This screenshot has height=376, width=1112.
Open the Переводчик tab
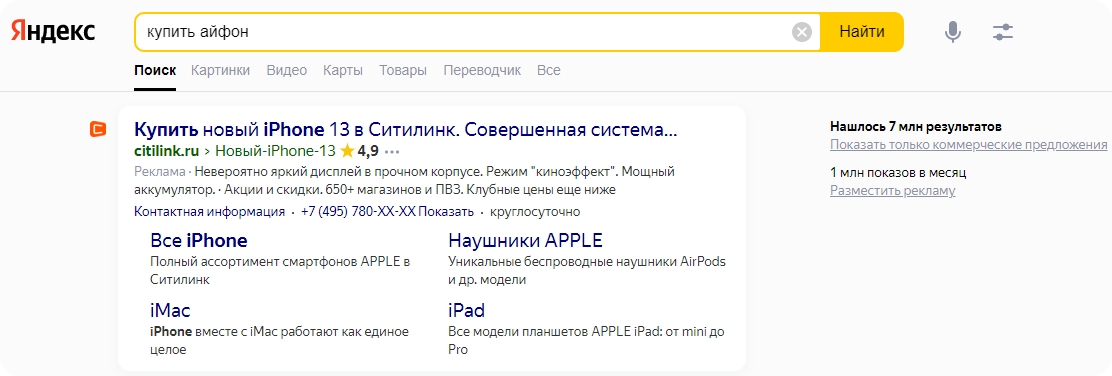pos(482,70)
